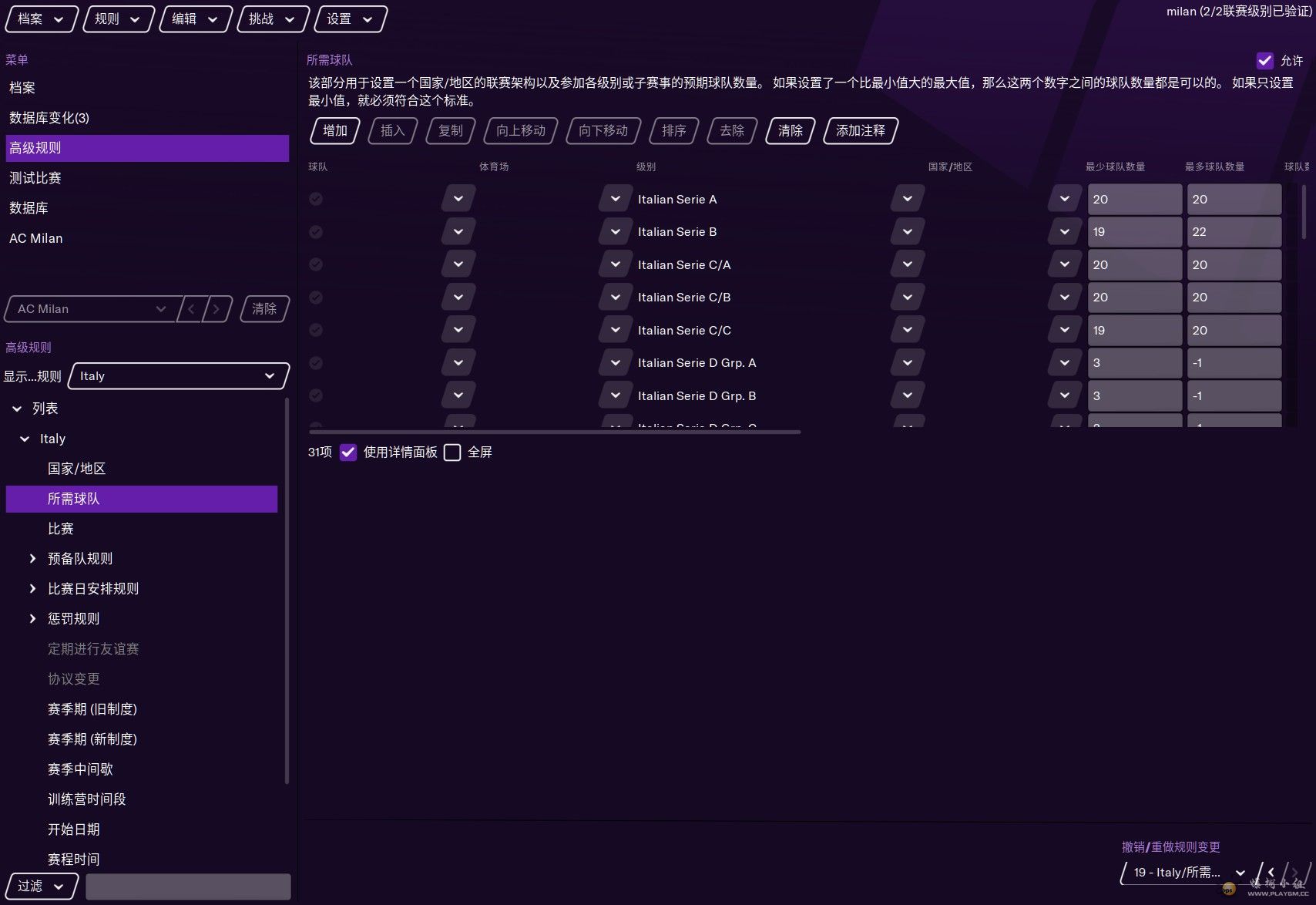1316x905 pixels.
Task: Click the check icon on Italian Serie A row
Action: (316, 199)
